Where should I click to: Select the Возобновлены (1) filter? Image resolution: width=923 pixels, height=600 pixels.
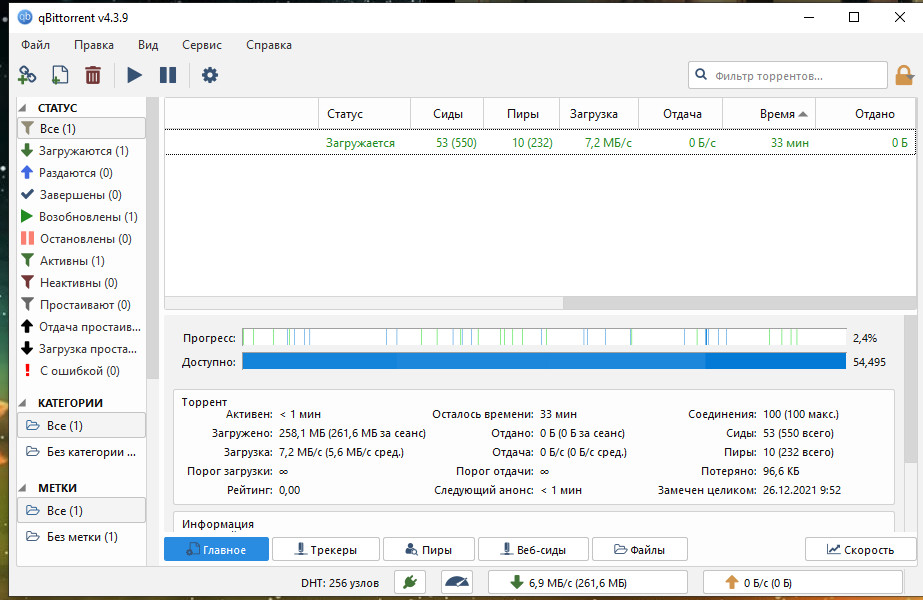click(x=82, y=217)
